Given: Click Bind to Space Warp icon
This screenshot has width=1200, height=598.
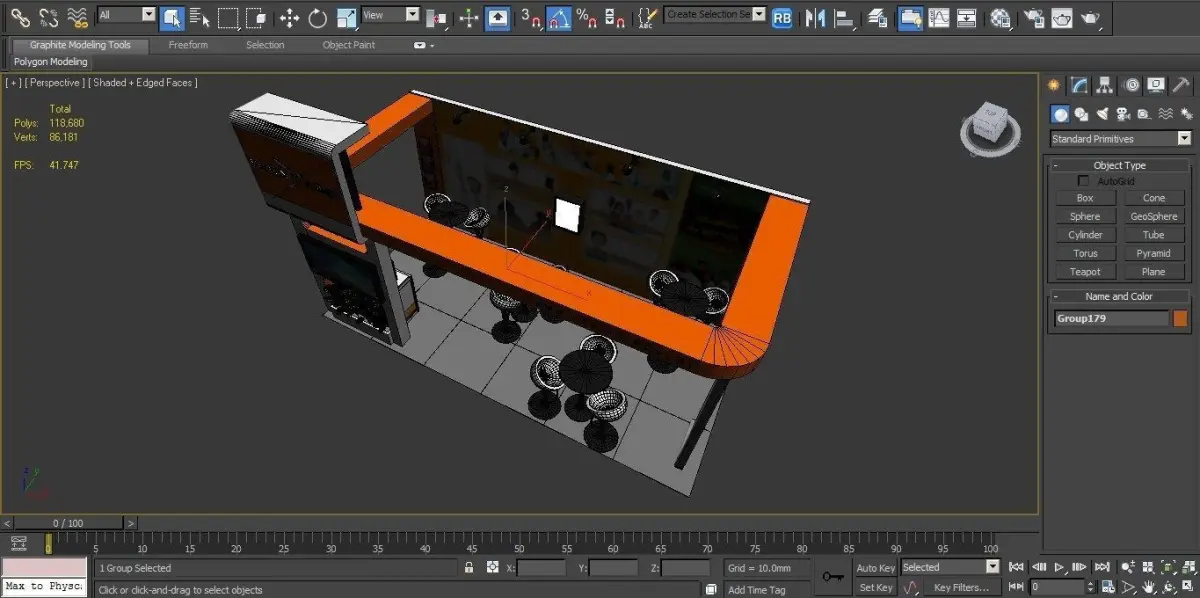Looking at the screenshot, I should [x=77, y=17].
